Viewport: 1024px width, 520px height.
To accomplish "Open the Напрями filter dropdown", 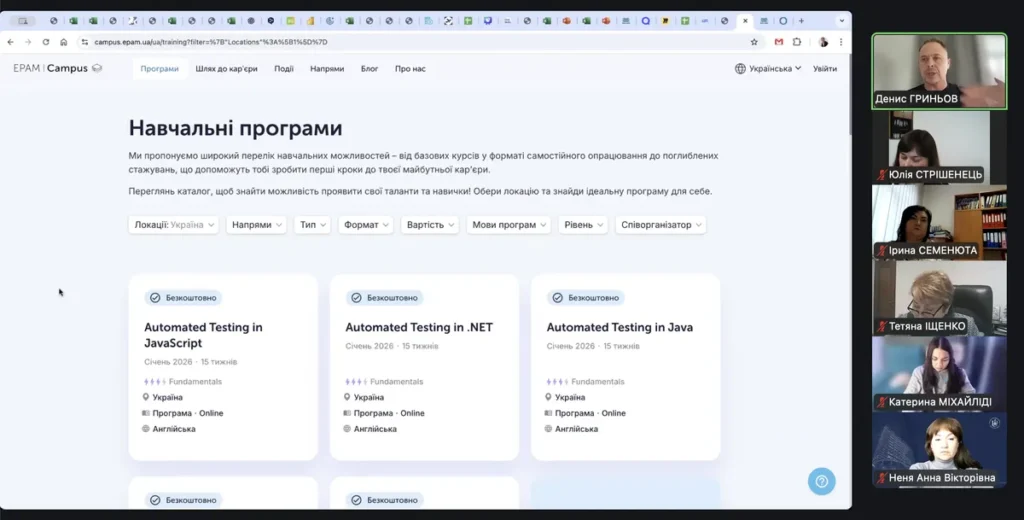I will 257,225.
